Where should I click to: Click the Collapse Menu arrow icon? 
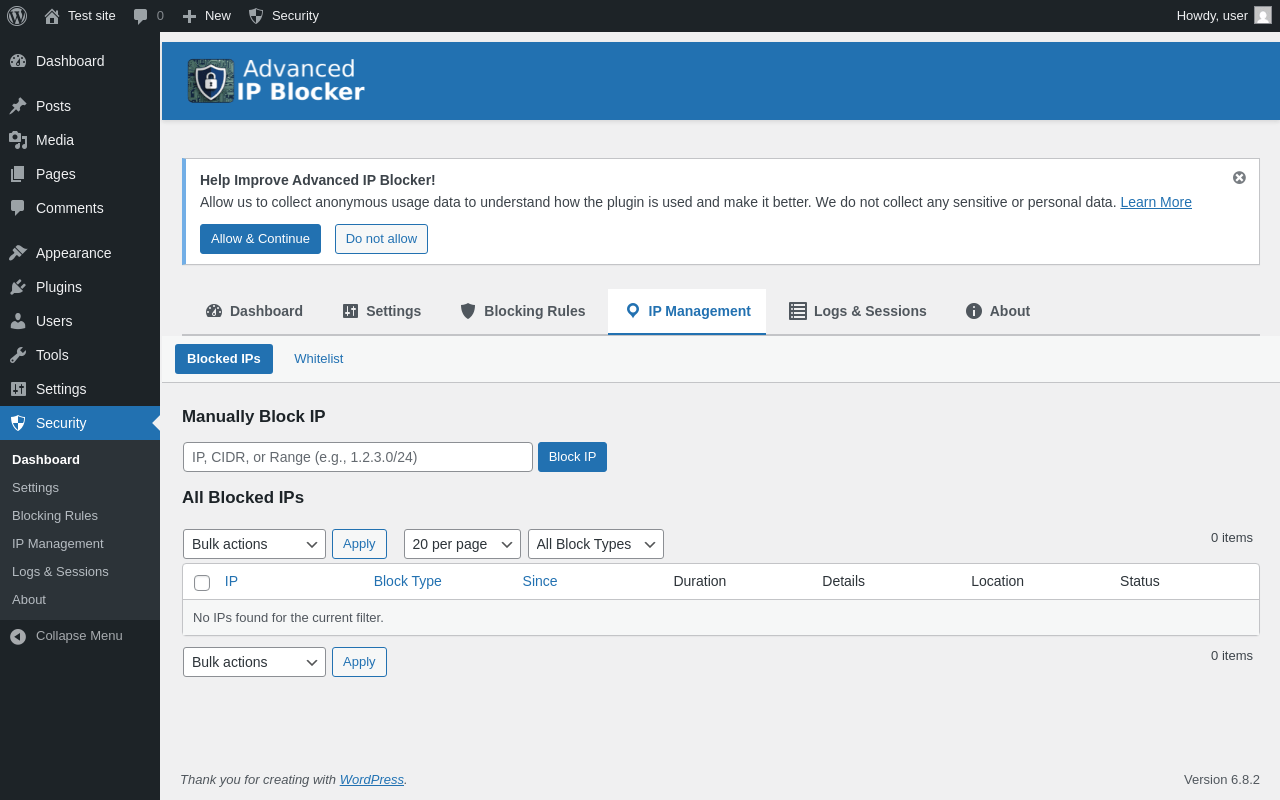[18, 636]
